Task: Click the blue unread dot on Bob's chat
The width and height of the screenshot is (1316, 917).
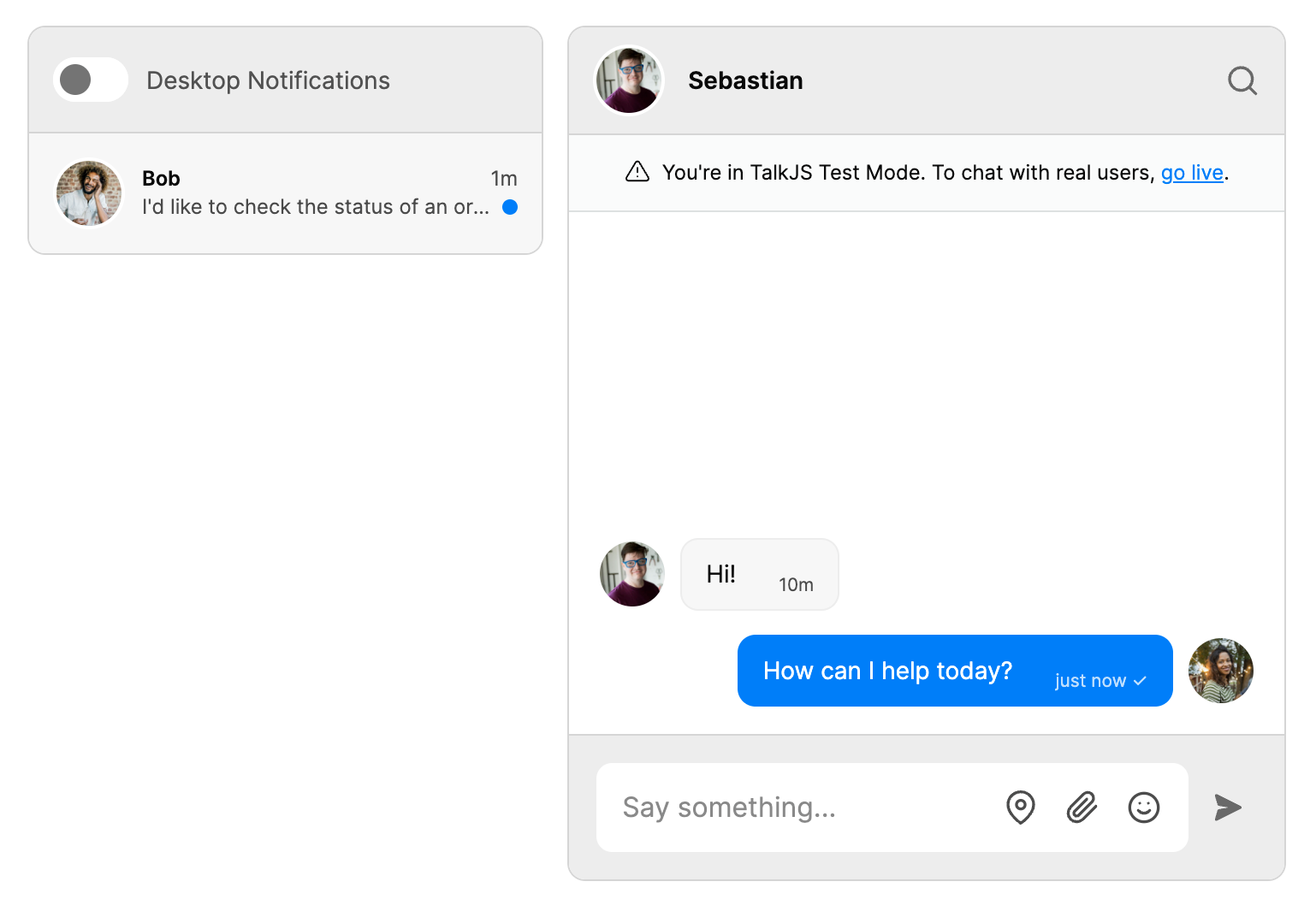Action: tap(510, 207)
